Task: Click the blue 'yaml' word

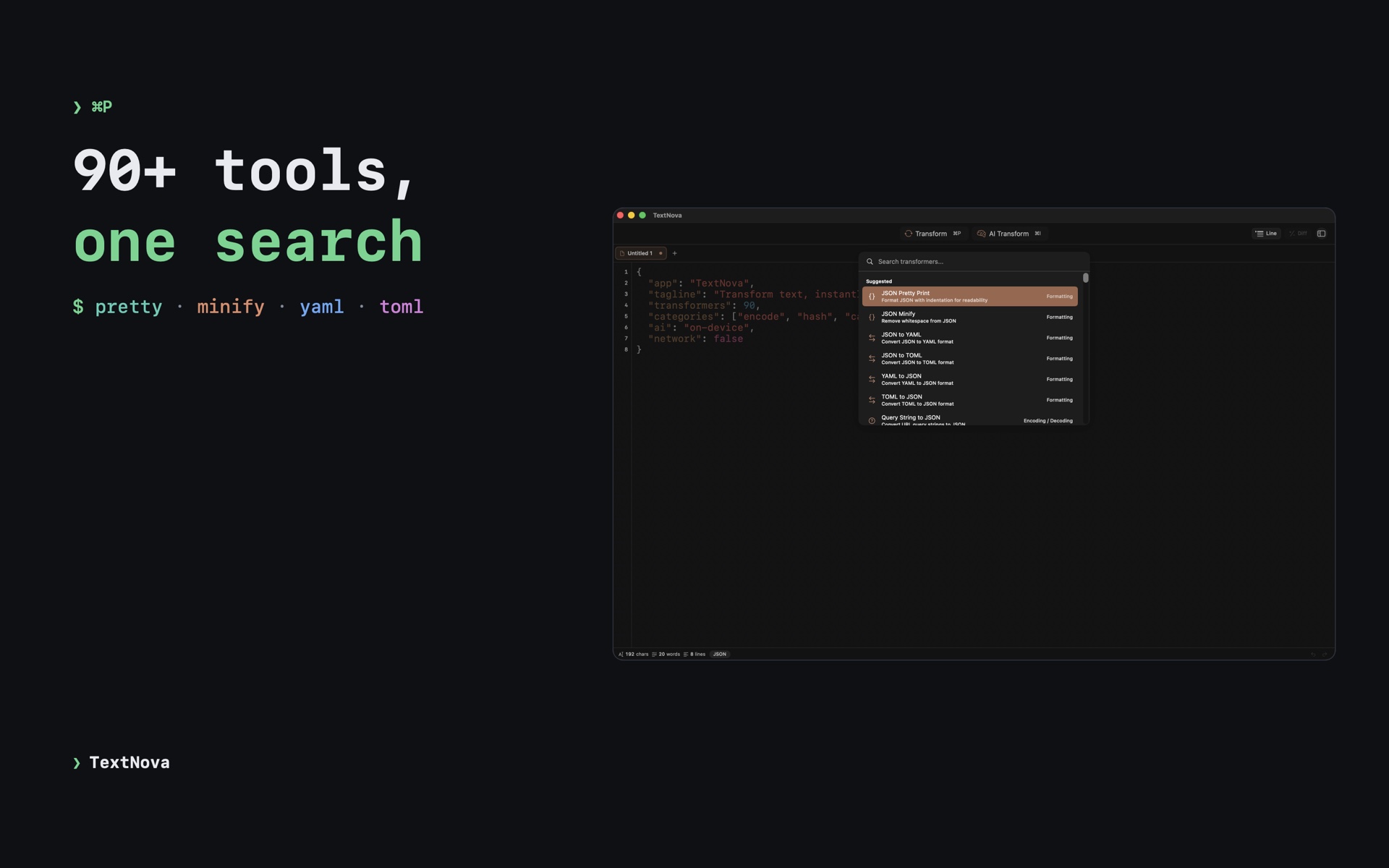Action: click(322, 307)
